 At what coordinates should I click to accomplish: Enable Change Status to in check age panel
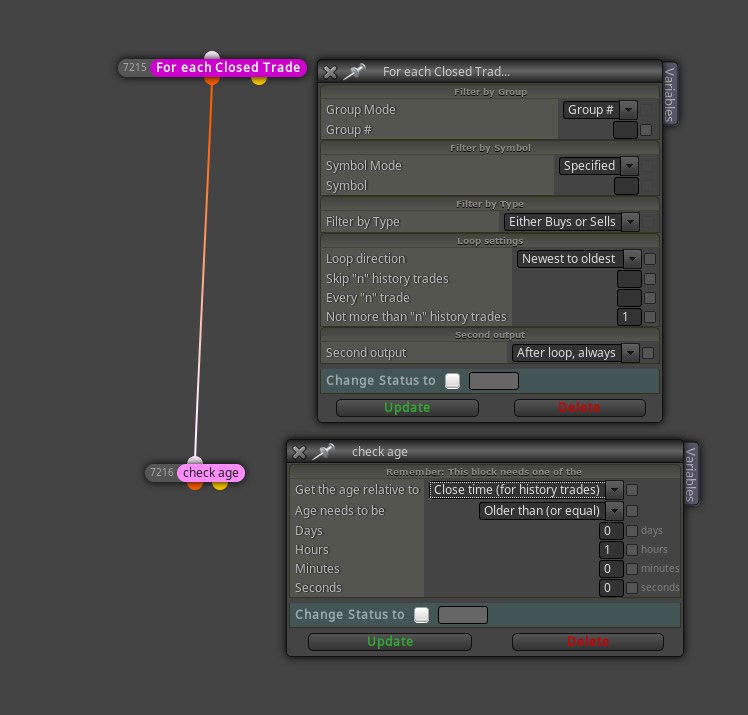point(421,615)
